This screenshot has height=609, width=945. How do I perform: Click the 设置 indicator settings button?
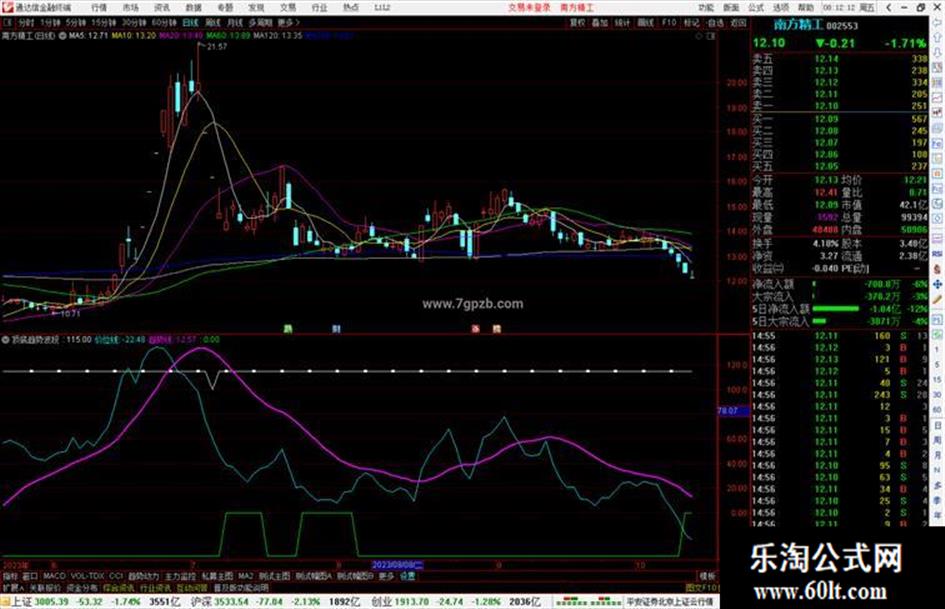click(x=408, y=576)
